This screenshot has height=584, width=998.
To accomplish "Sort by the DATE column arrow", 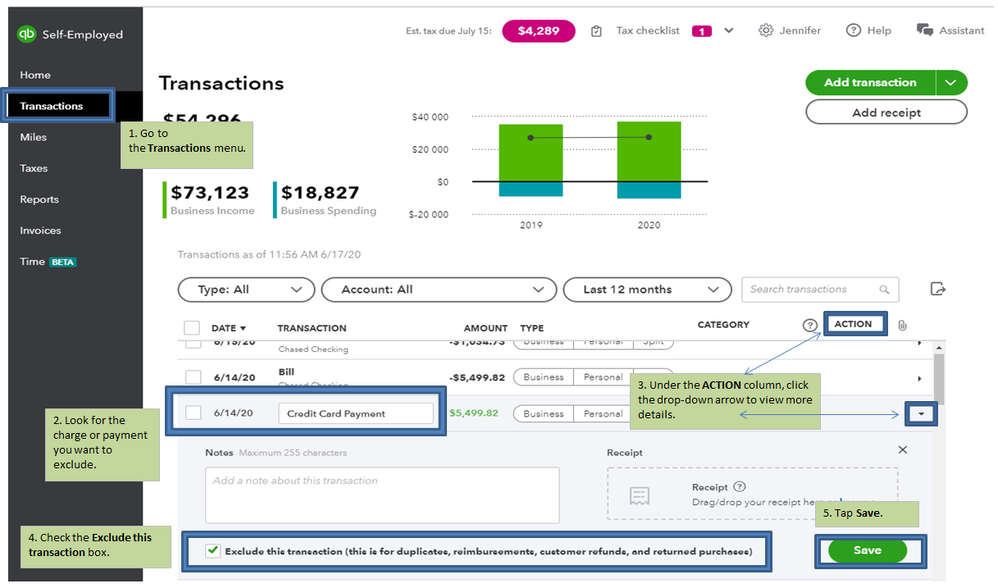I will click(242, 328).
